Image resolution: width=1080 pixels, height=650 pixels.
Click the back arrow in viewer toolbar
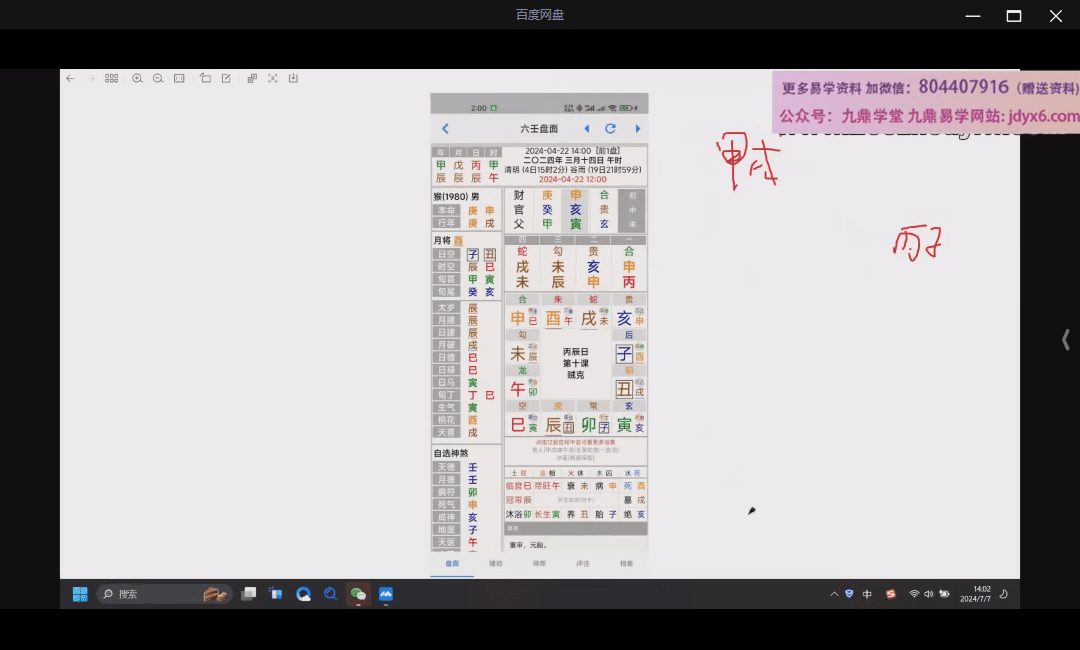[70, 78]
